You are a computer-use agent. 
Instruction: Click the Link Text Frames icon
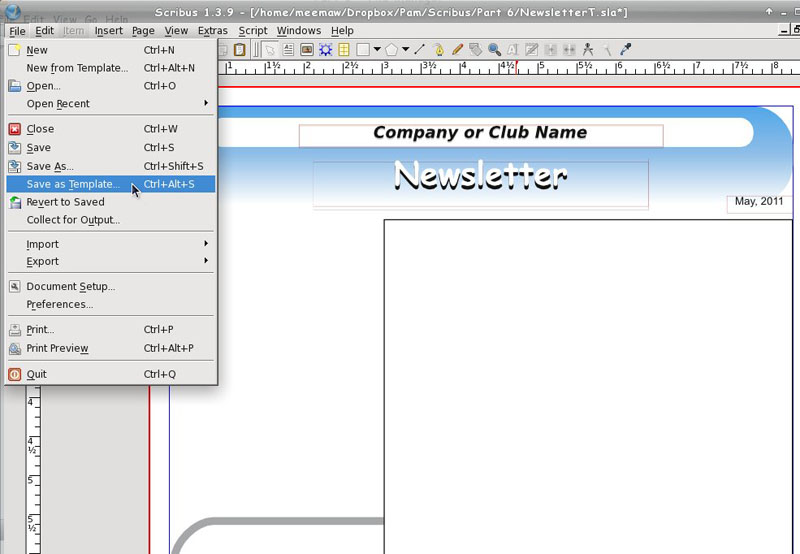551,50
